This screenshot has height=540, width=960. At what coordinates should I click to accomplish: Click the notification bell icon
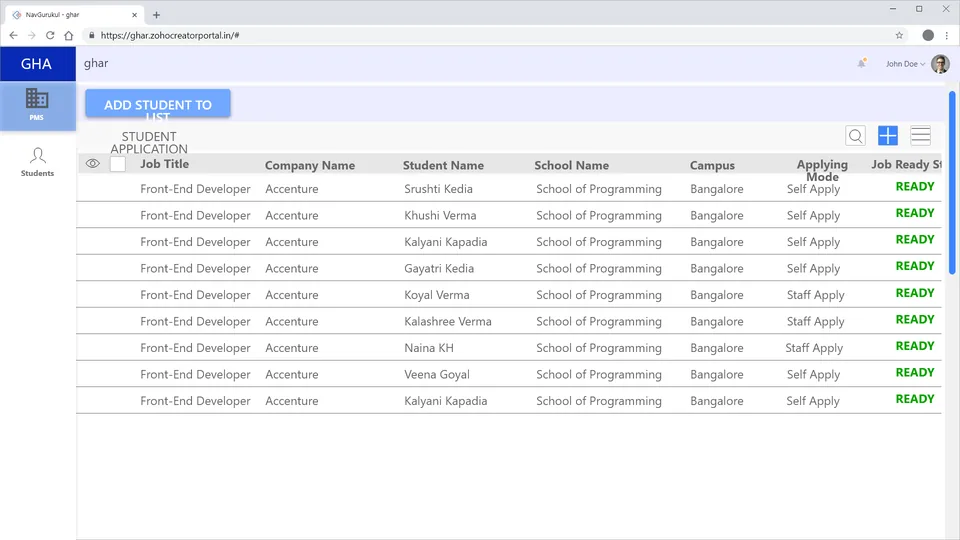(x=861, y=63)
